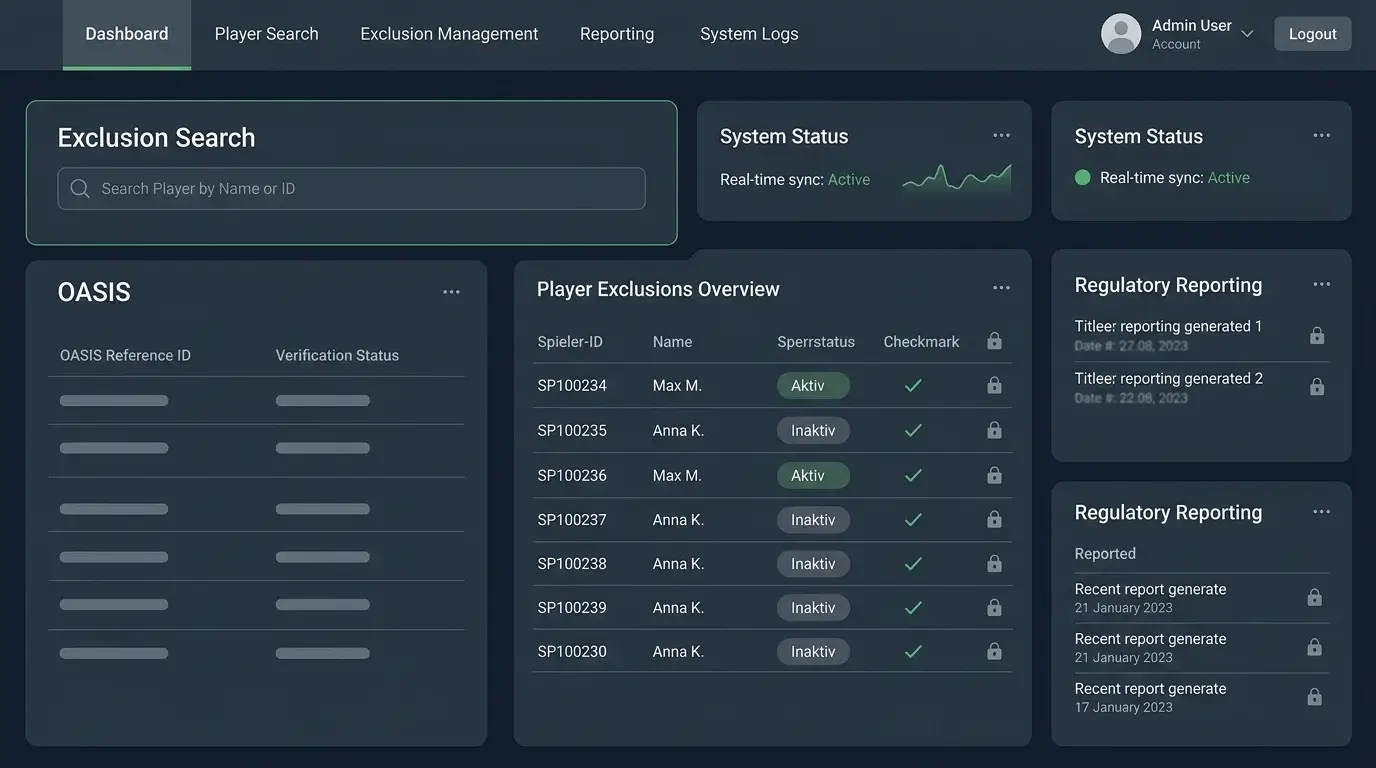This screenshot has width=1376, height=768.
Task: Click the lock icon in SP100236 row
Action: point(994,475)
